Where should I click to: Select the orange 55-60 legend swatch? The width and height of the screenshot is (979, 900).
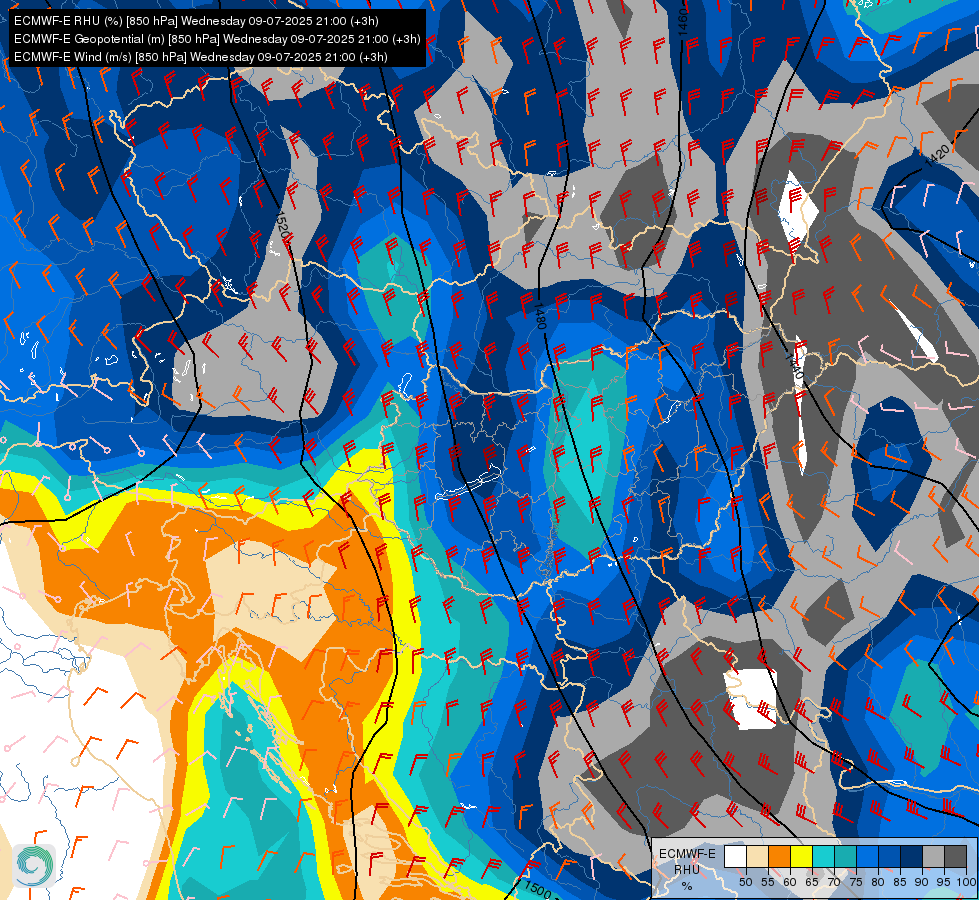(779, 856)
